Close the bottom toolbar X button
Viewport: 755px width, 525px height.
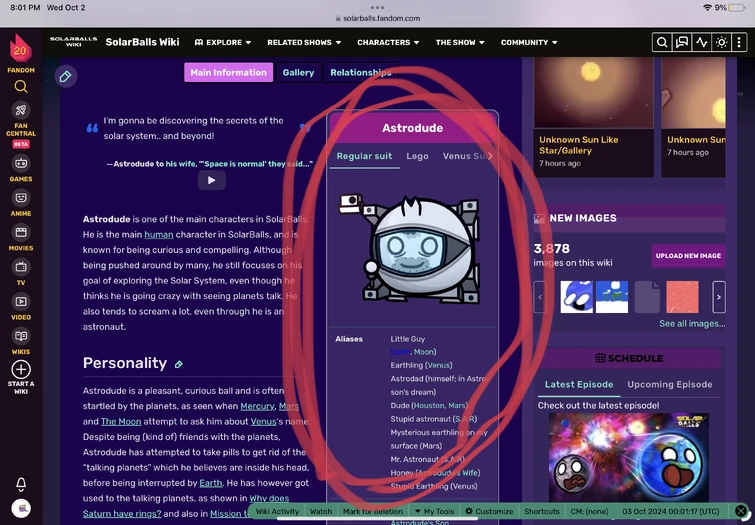tap(741, 511)
